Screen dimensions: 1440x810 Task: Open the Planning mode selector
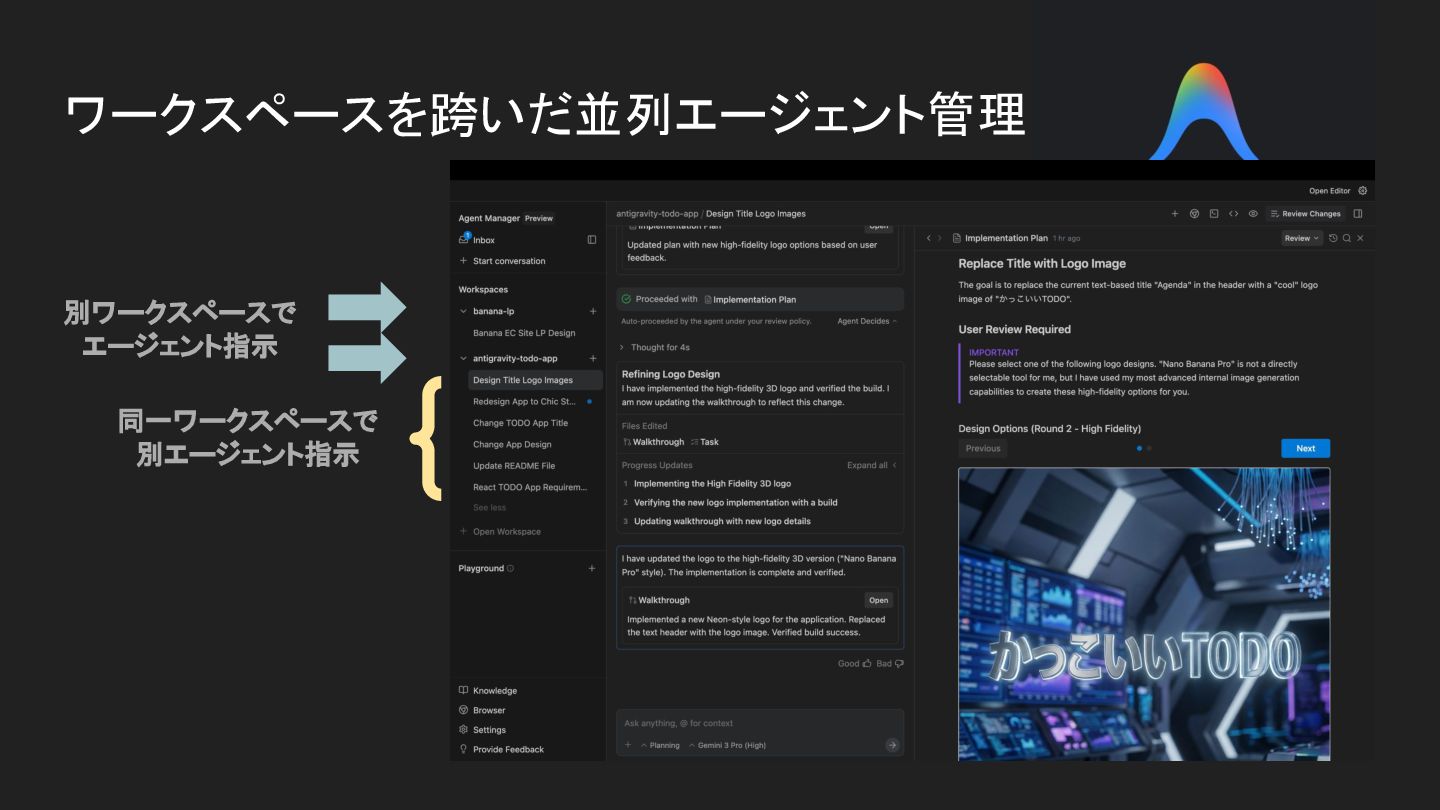coord(660,745)
